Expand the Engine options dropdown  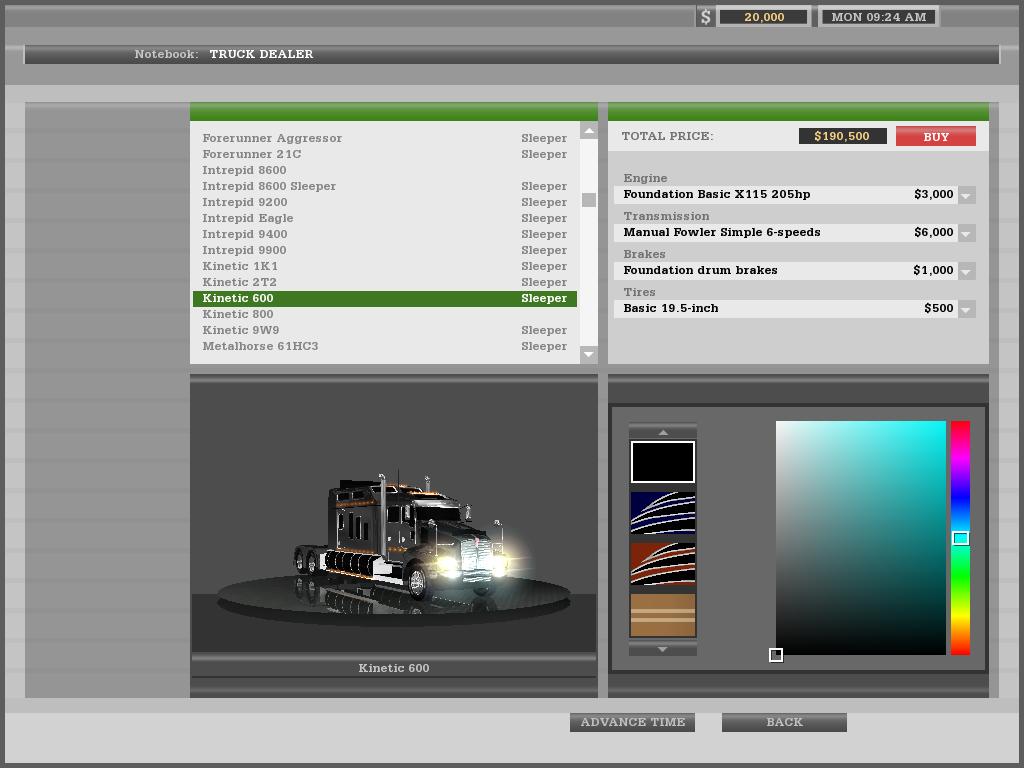[966, 195]
